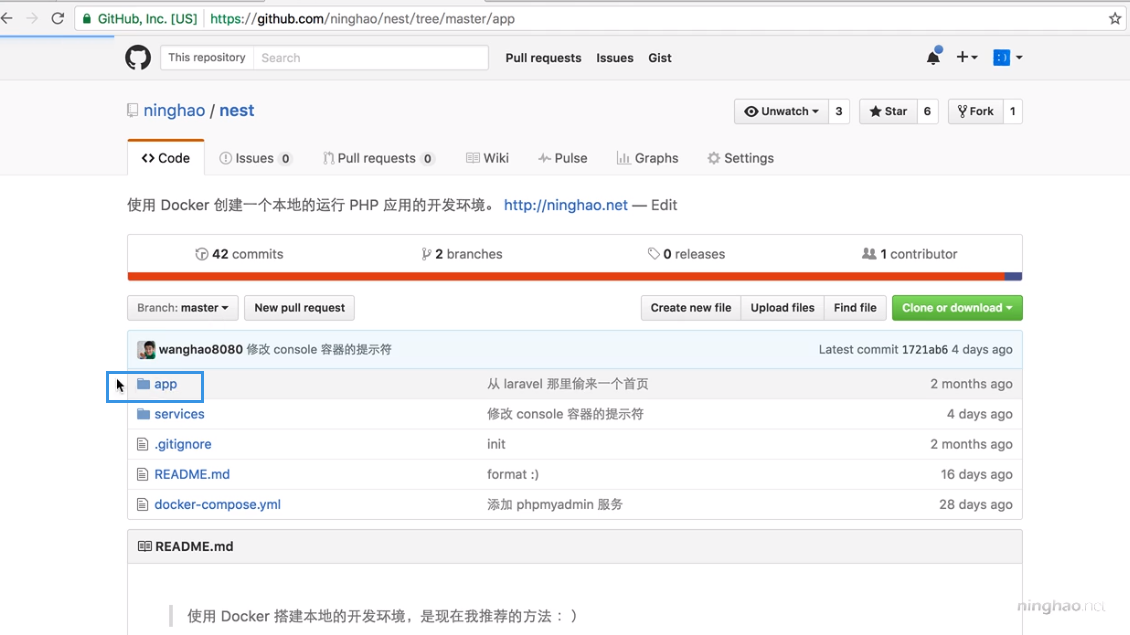
Task: Switch to the repository Issues tab
Action: click(255, 158)
